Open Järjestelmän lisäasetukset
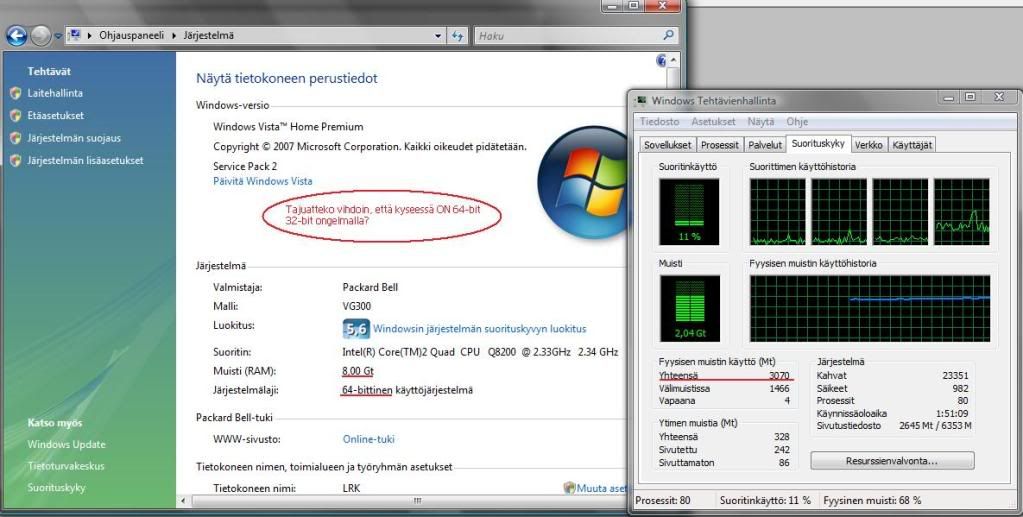 pos(85,161)
